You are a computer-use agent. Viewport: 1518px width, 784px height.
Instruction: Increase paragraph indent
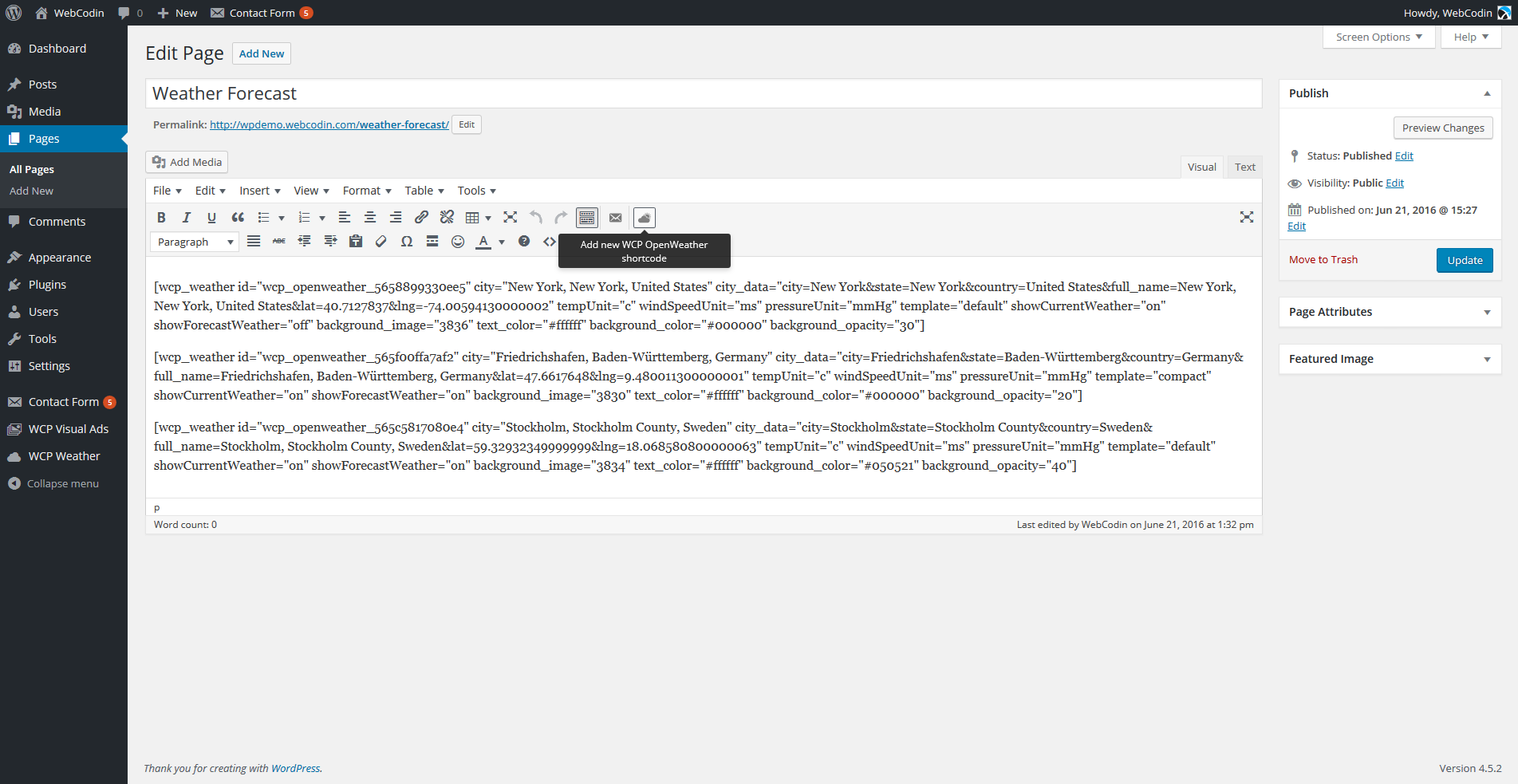[330, 242]
